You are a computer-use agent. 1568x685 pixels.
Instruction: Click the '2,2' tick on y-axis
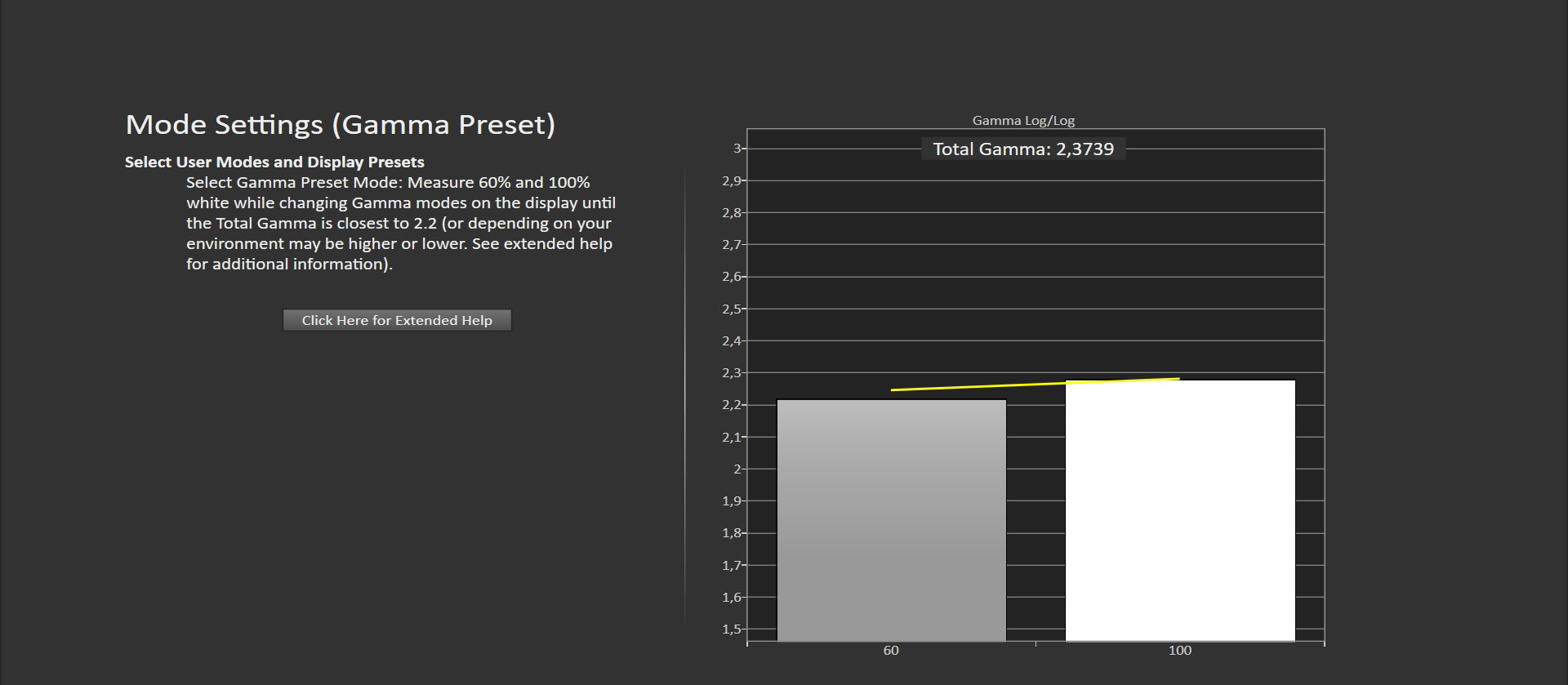pos(732,405)
